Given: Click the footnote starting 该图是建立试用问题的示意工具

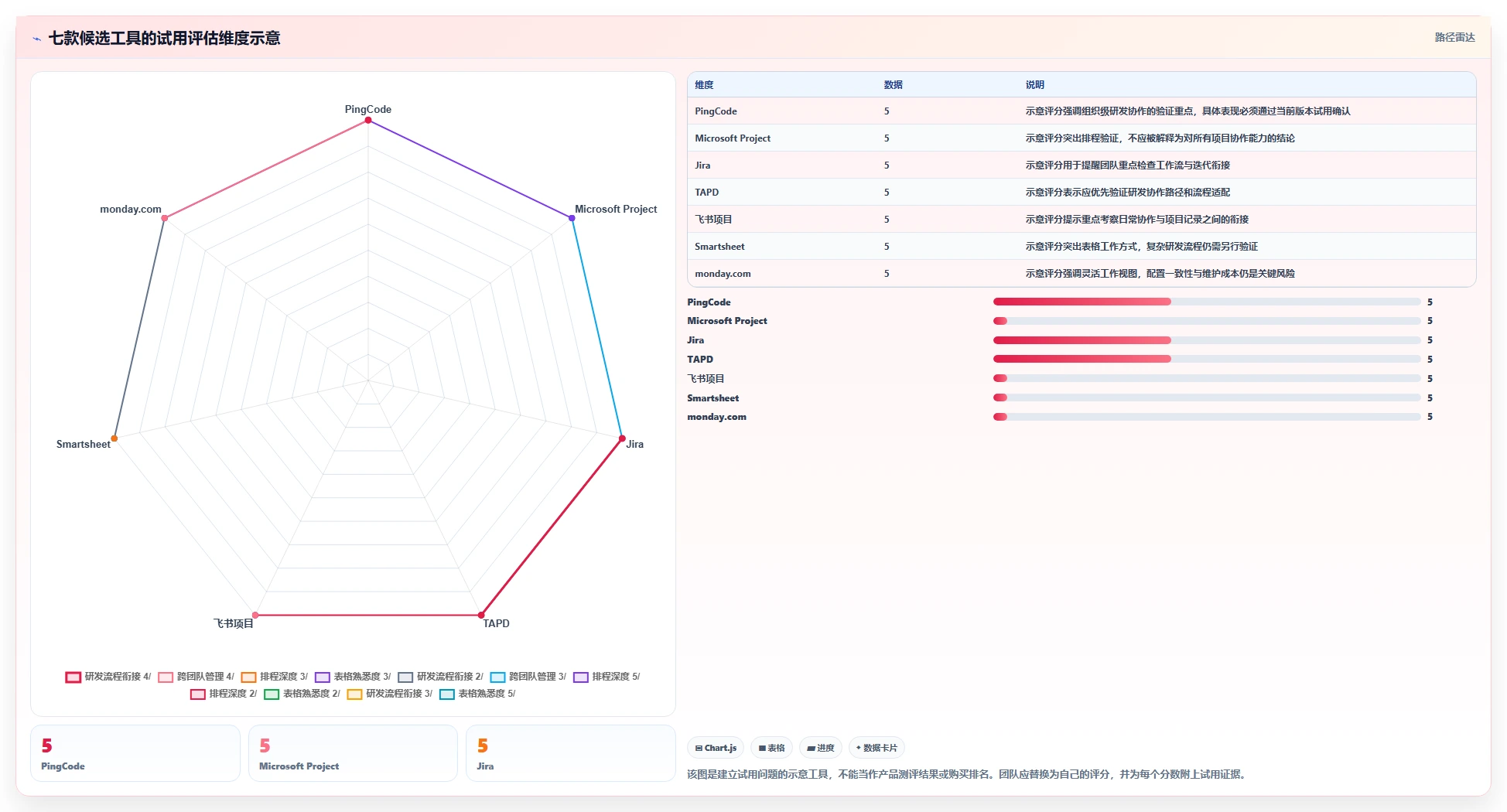Looking at the screenshot, I should tap(969, 775).
